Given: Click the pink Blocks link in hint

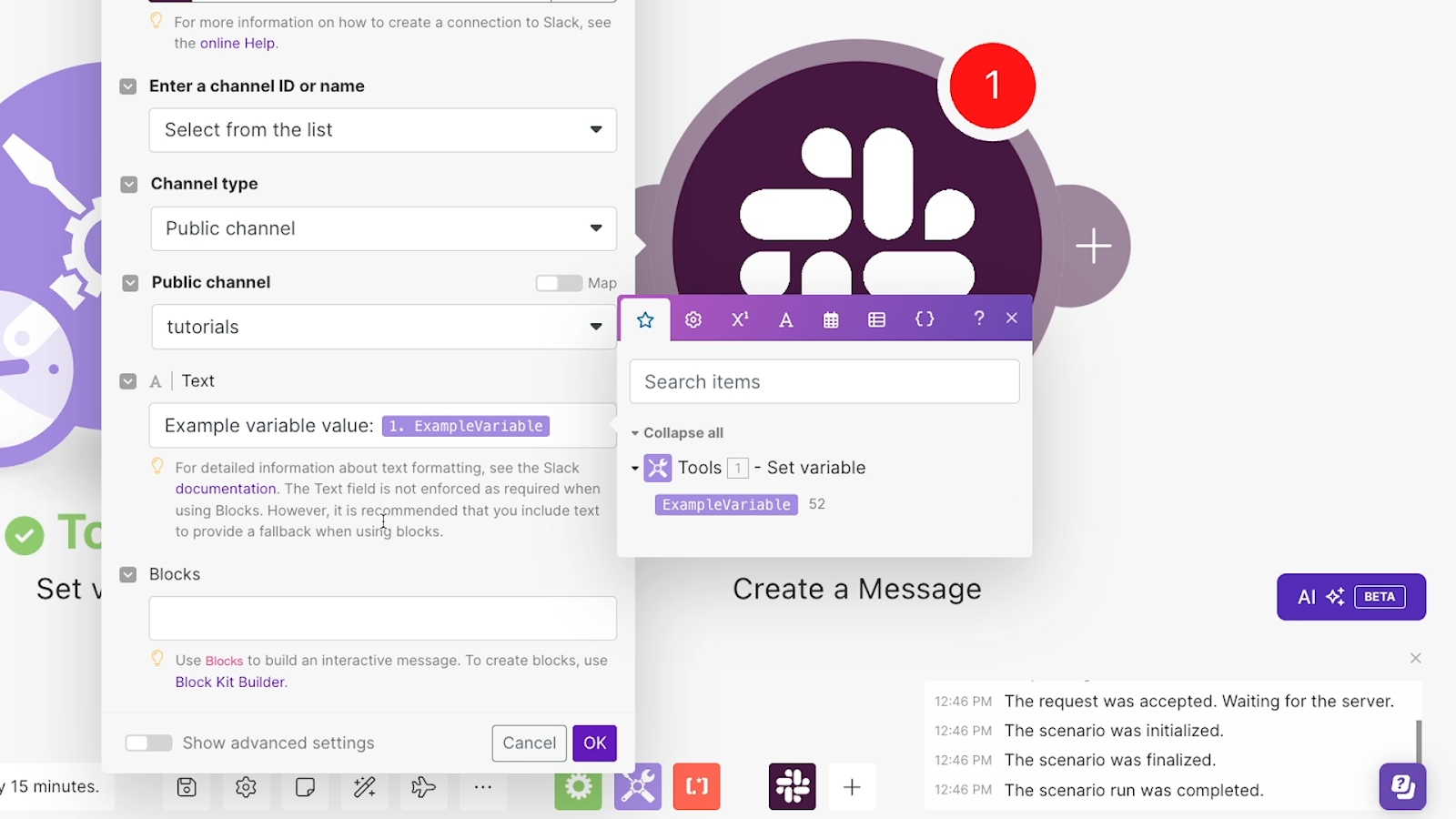Looking at the screenshot, I should click(x=224, y=661).
